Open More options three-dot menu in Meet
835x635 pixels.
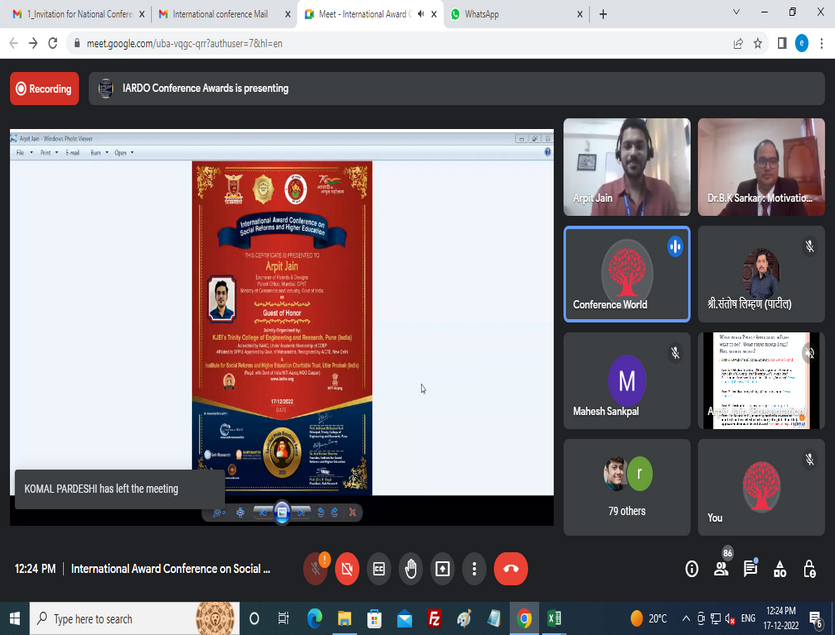click(474, 569)
